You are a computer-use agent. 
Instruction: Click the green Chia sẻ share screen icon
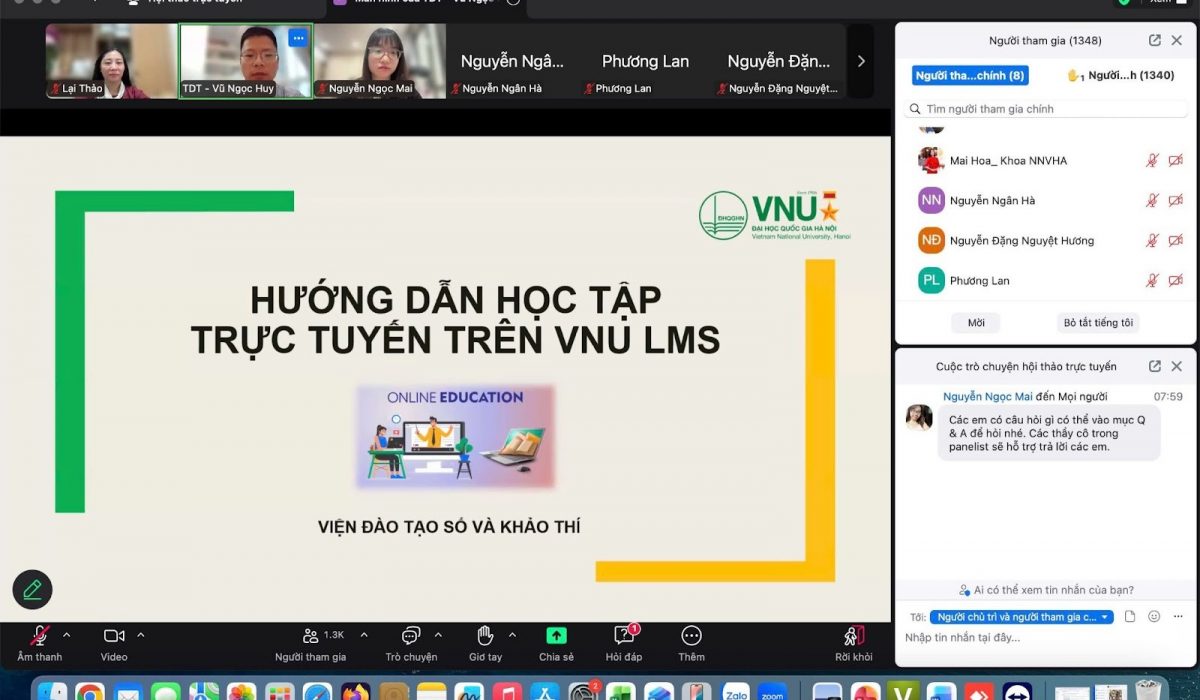click(556, 636)
